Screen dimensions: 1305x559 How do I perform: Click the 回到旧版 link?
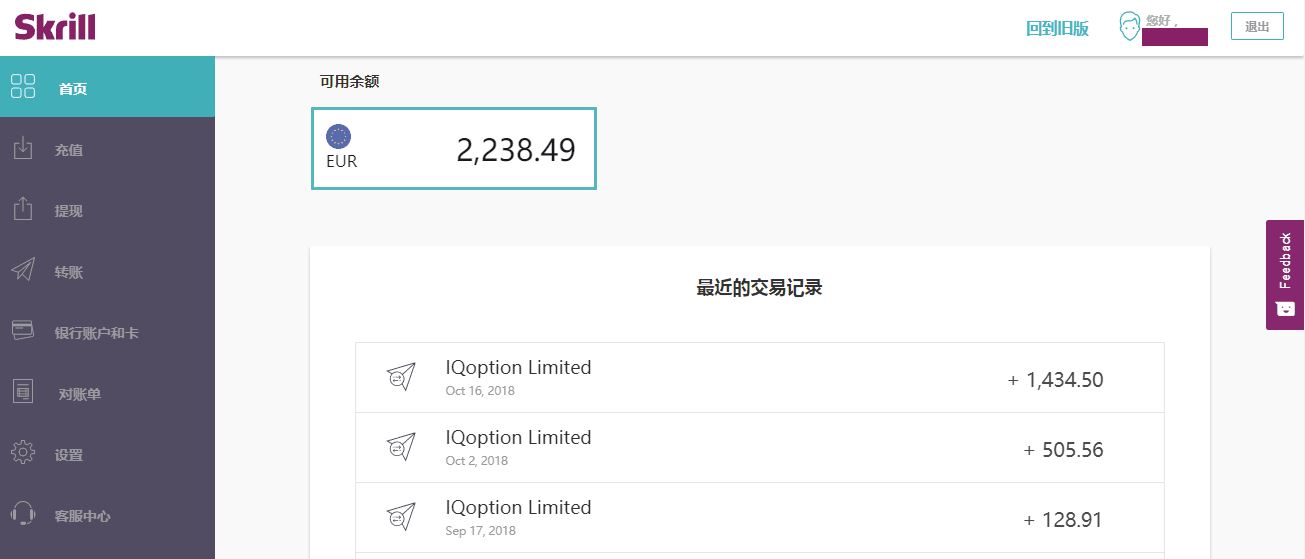pyautogui.click(x=1057, y=28)
